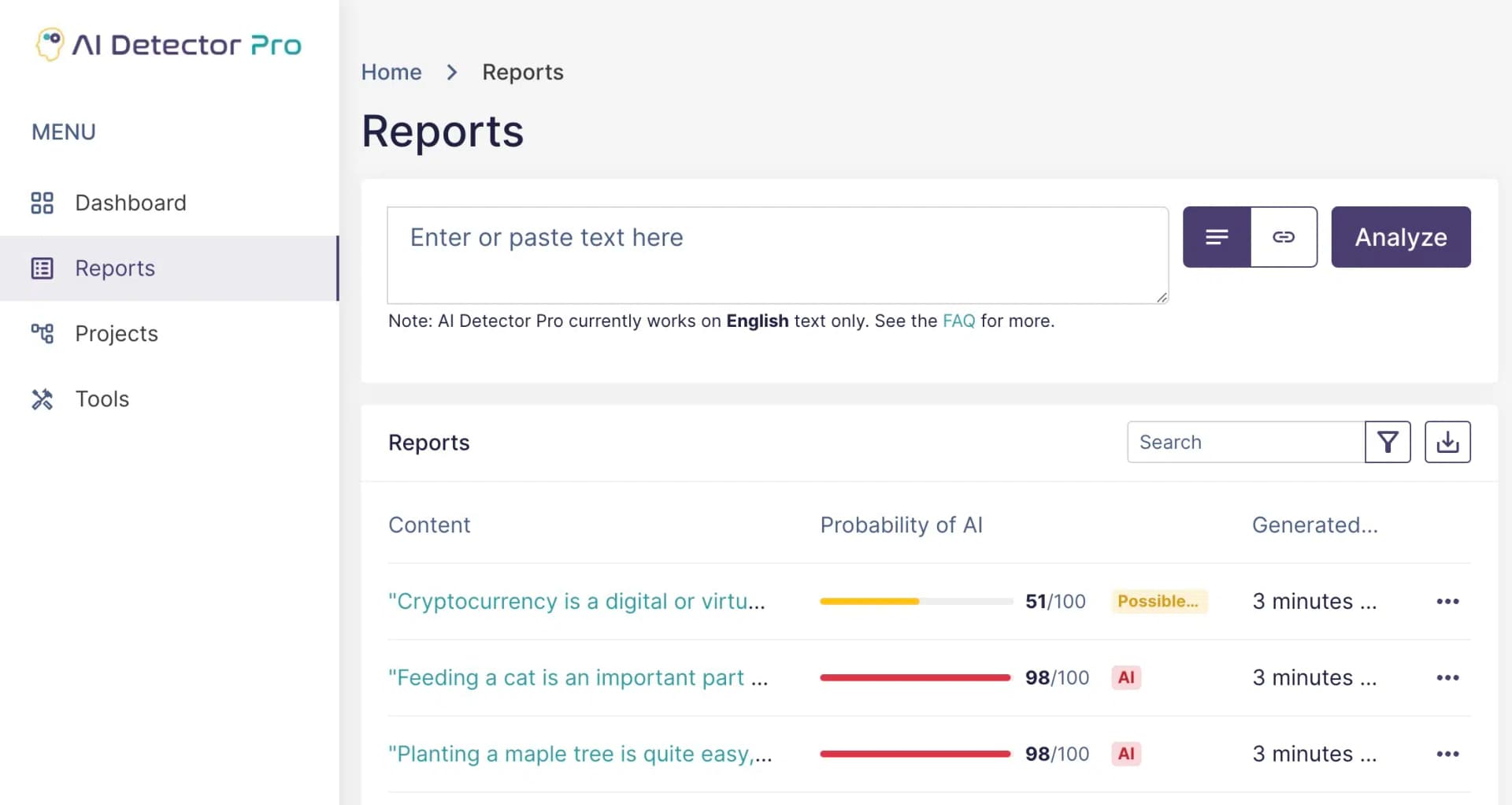Click the AI Detector Pro logo

[x=168, y=44]
